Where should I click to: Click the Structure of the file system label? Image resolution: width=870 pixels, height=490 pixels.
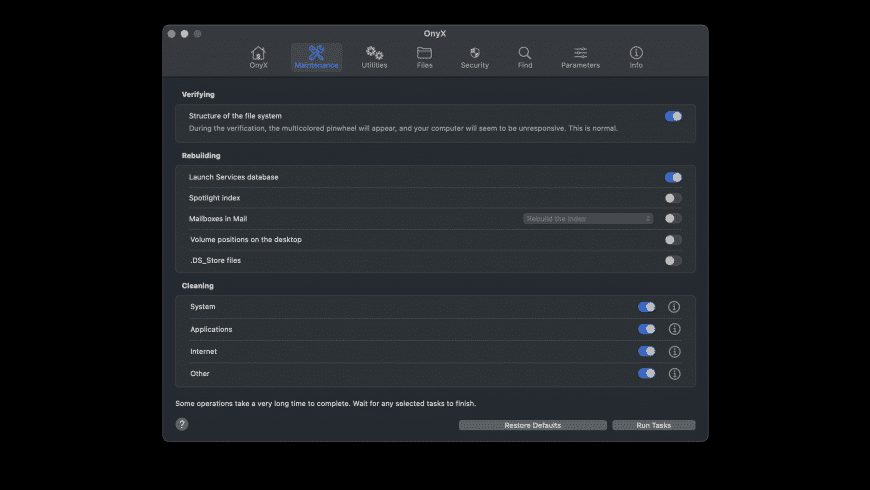(235, 116)
